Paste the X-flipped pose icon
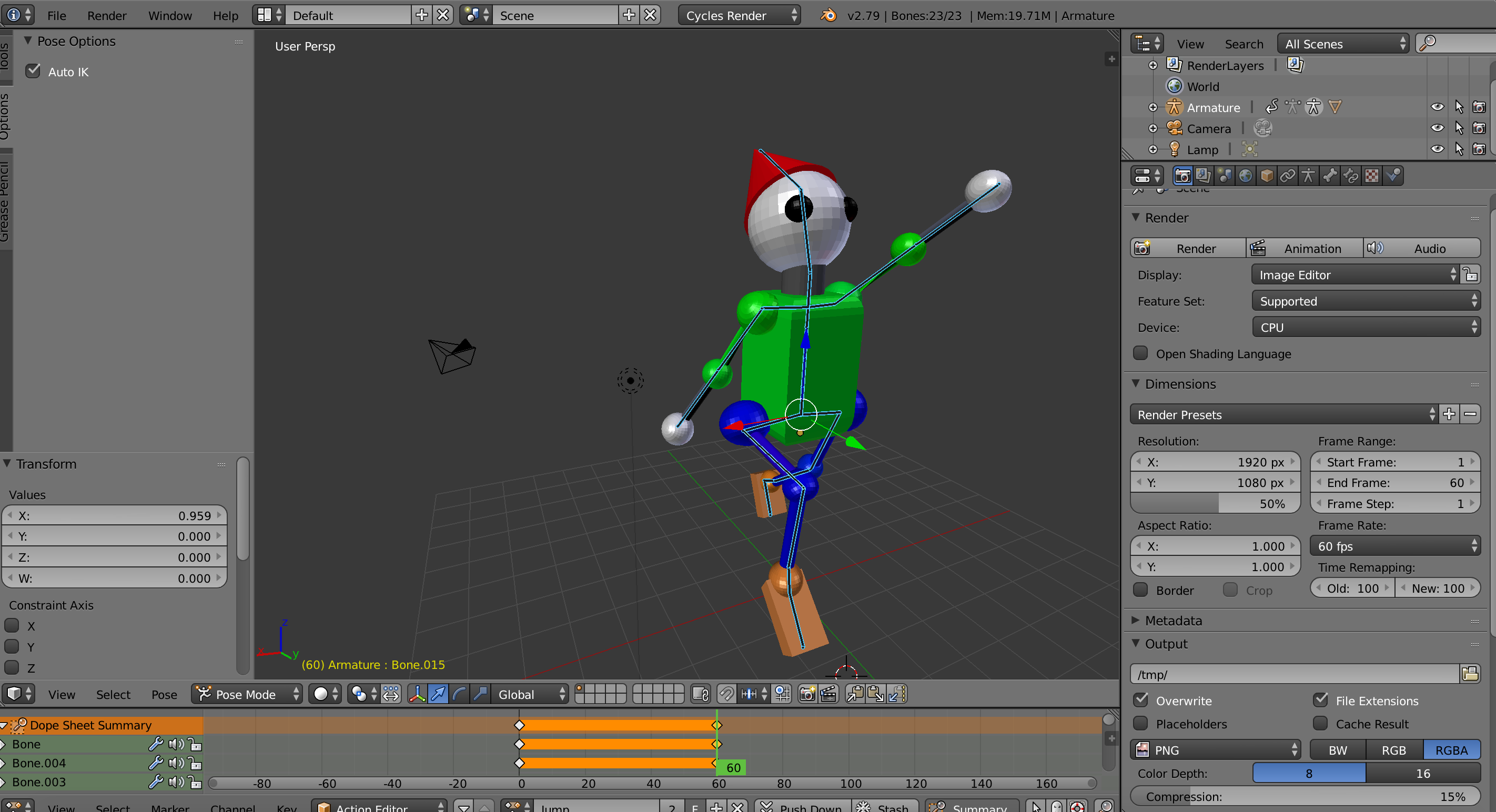The image size is (1496, 812). coord(897,694)
